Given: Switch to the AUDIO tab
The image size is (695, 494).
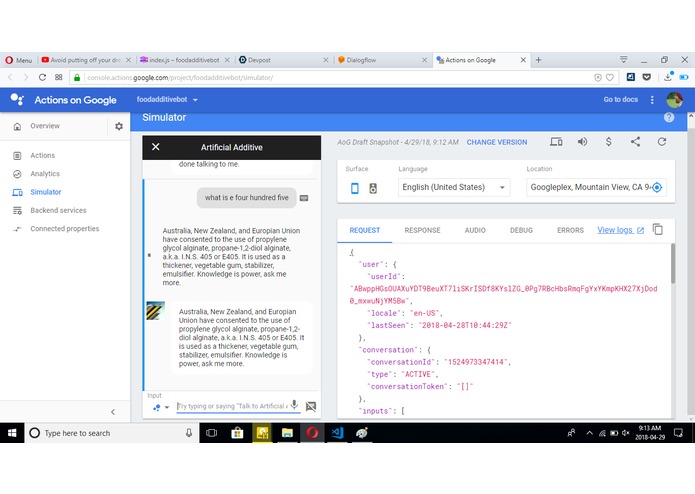Looking at the screenshot, I should pyautogui.click(x=475, y=230).
